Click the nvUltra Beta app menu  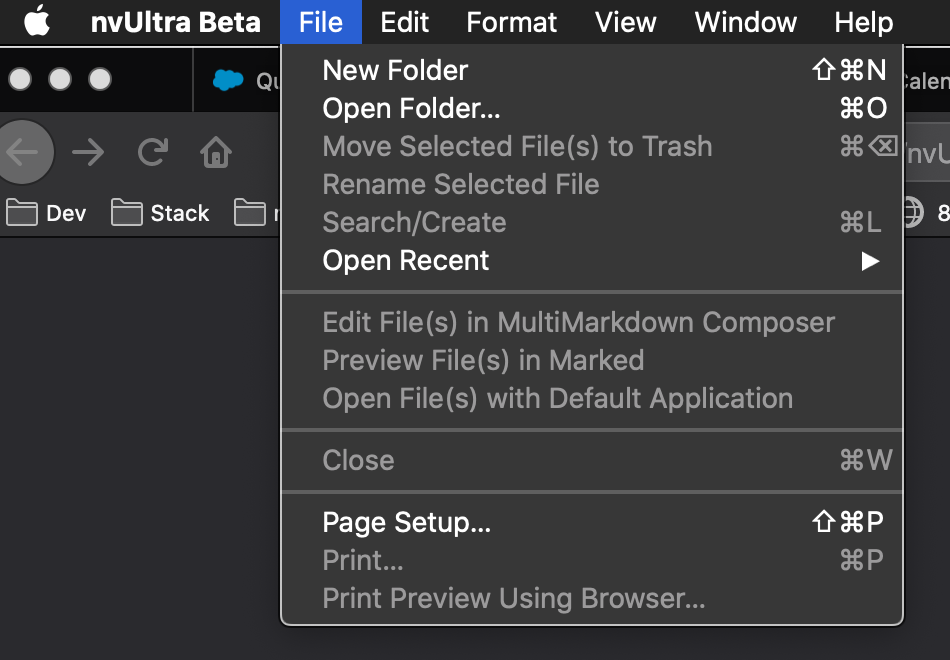175,22
